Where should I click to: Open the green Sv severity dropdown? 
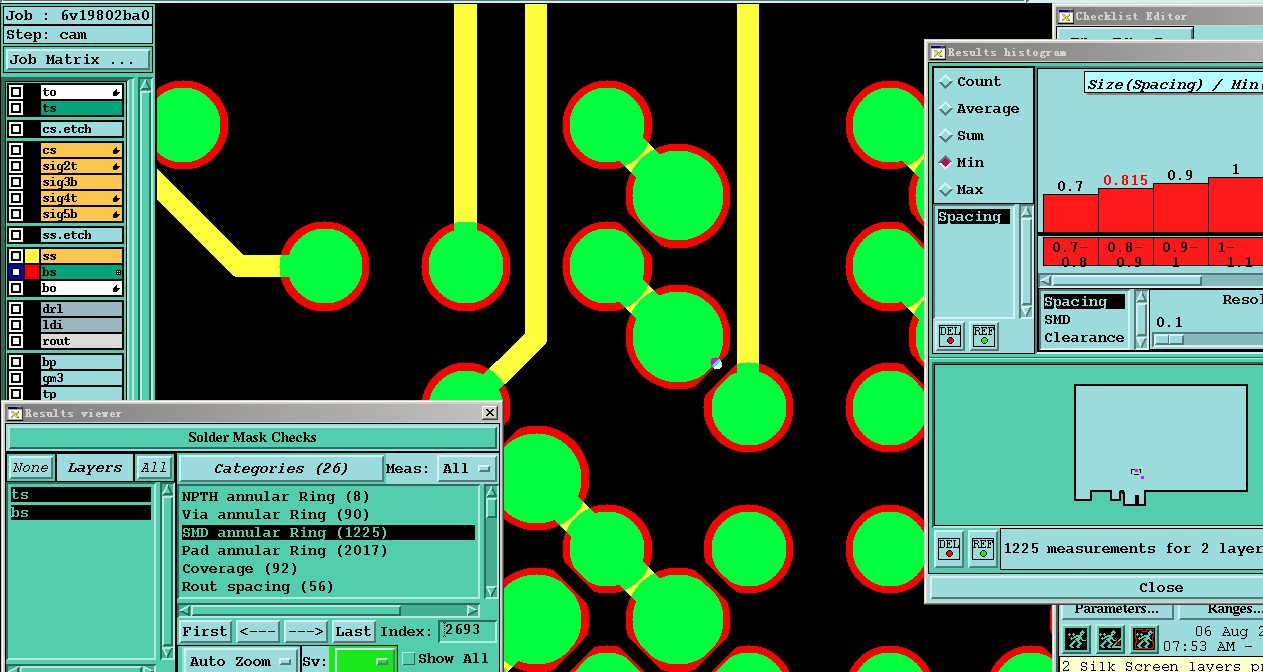(x=364, y=661)
